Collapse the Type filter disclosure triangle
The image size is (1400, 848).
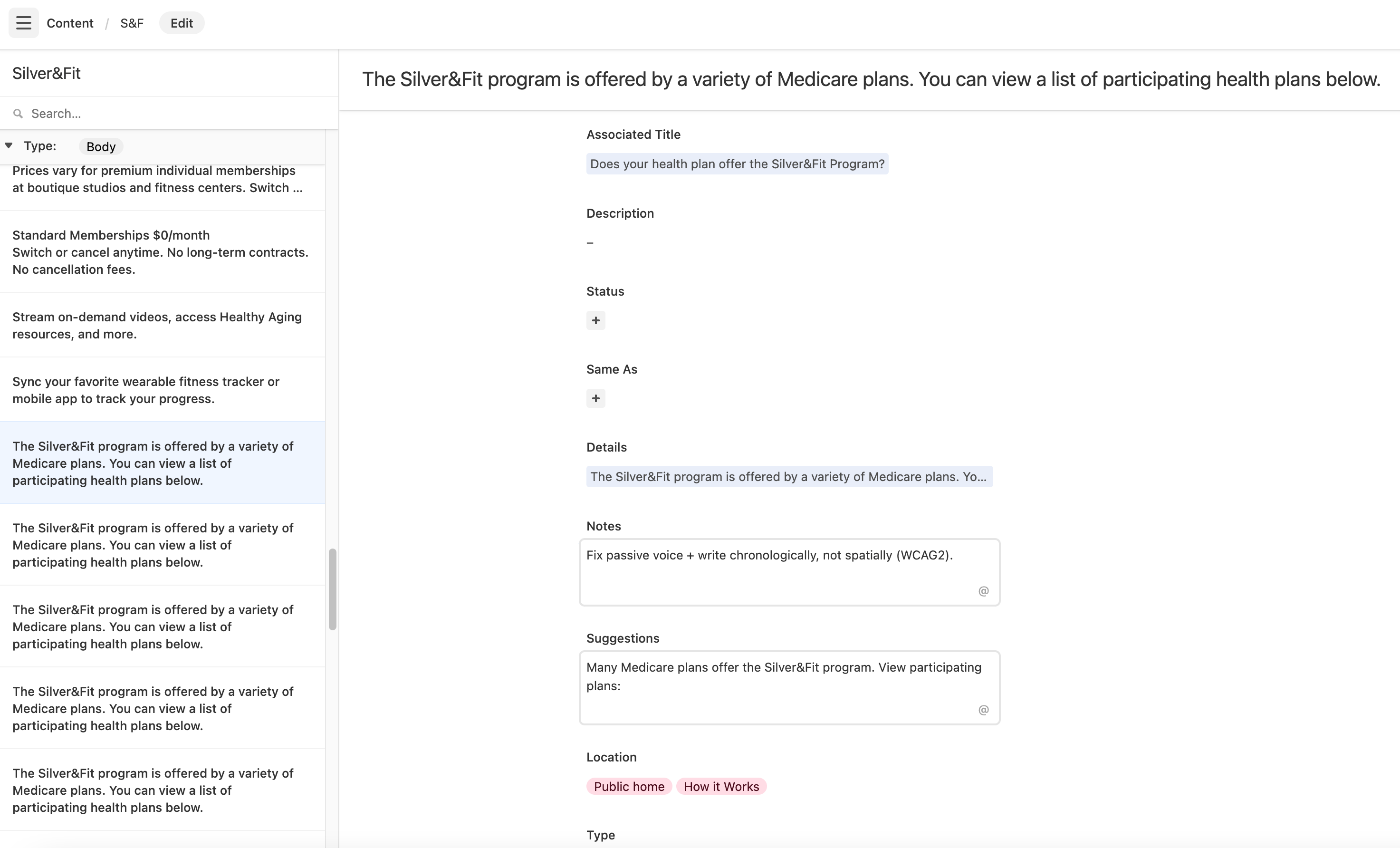pos(9,145)
